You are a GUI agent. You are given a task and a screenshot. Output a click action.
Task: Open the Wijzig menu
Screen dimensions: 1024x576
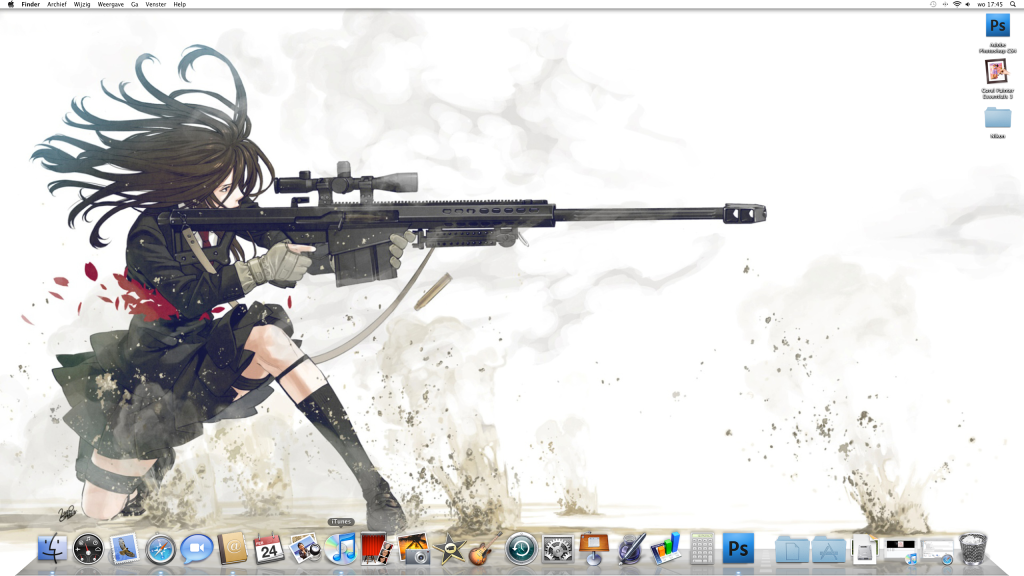[x=82, y=4]
